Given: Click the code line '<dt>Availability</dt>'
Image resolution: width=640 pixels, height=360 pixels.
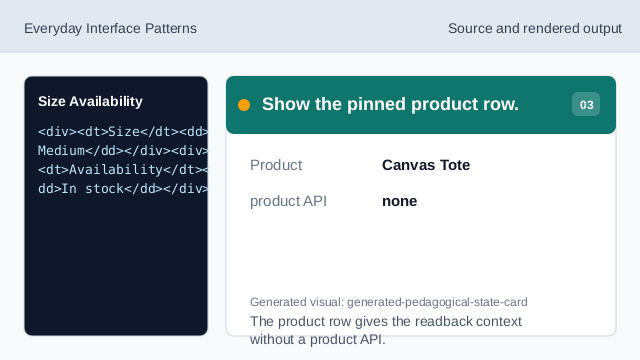Looking at the screenshot, I should point(123,169).
